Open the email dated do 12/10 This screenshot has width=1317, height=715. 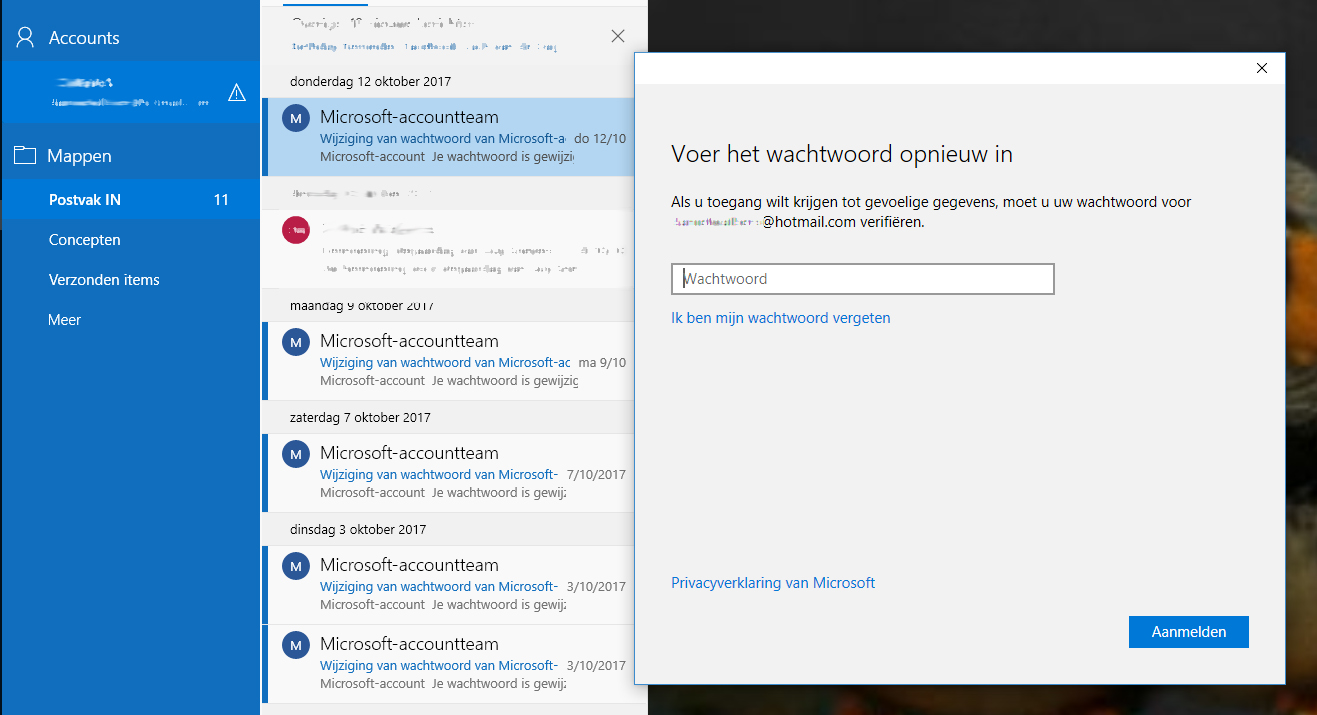[x=448, y=137]
